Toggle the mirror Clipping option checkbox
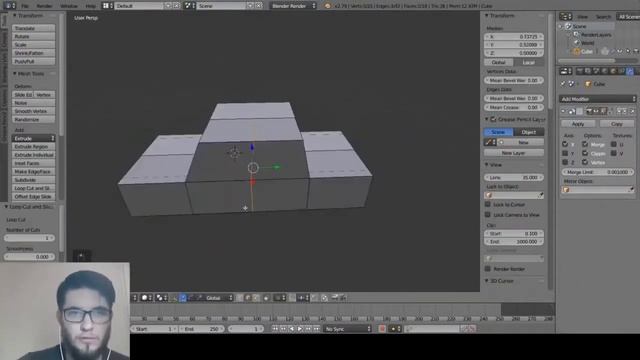The width and height of the screenshot is (640, 360). (x=585, y=153)
